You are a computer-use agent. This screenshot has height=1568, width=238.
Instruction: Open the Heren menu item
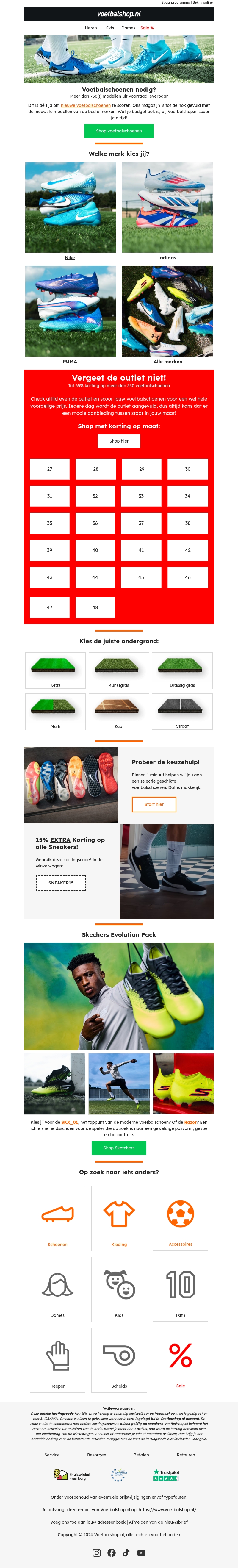[91, 28]
